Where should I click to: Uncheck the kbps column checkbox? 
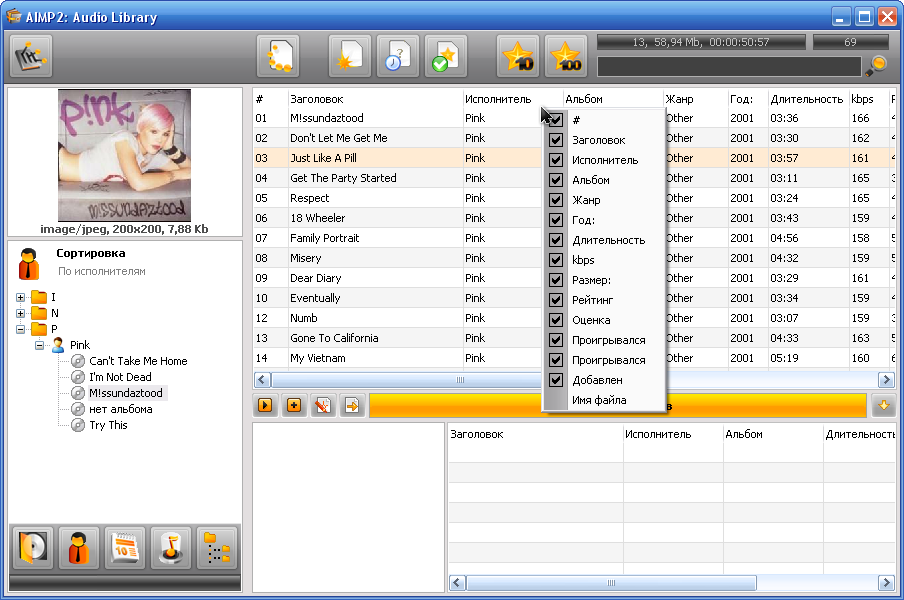point(556,260)
